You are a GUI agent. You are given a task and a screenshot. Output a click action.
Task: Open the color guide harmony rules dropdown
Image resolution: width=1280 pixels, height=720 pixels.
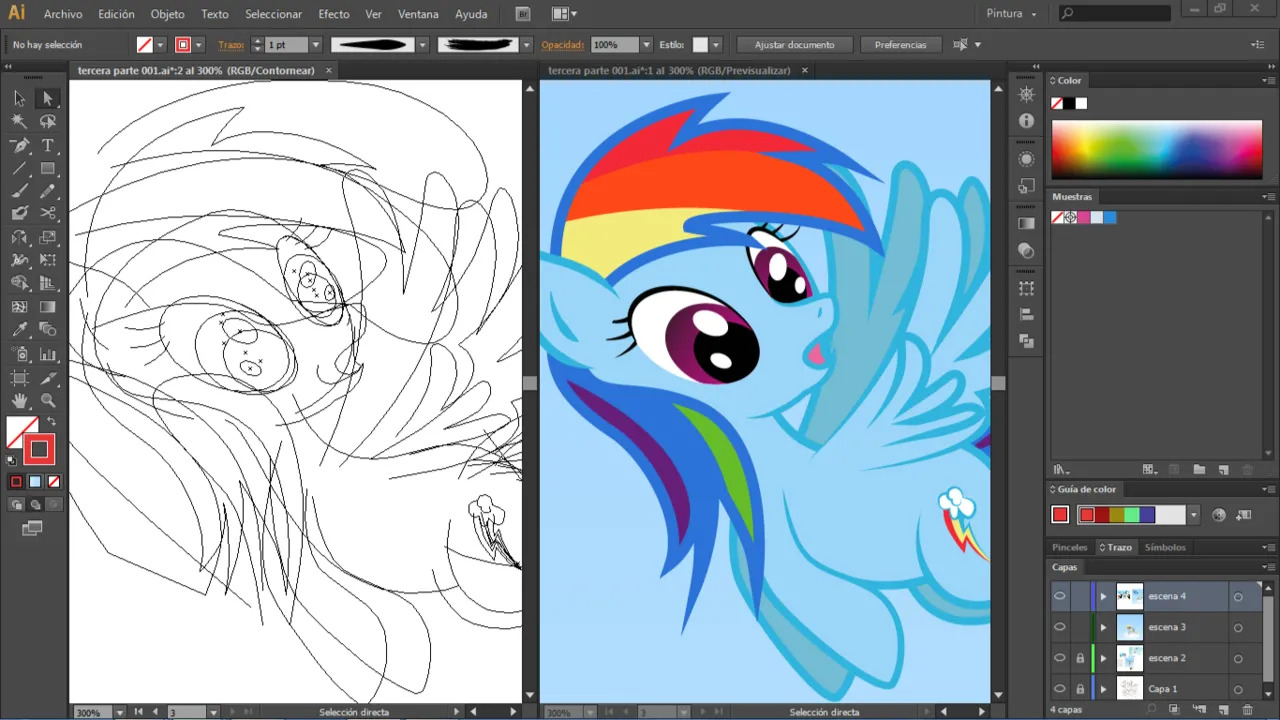coord(1193,515)
